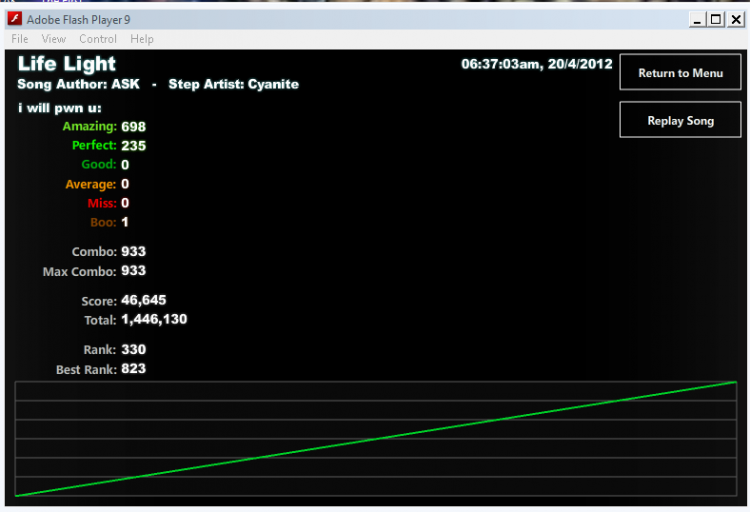Click the Return to Menu button
This screenshot has height=512, width=750.
680,73
